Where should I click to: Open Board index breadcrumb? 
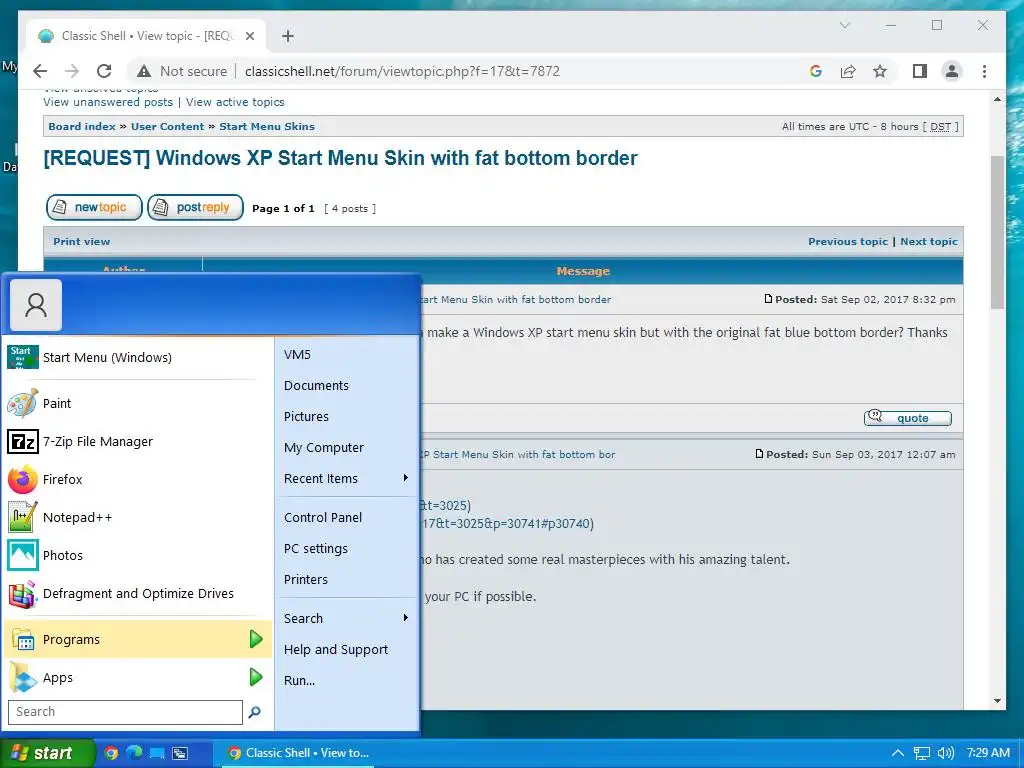[82, 127]
